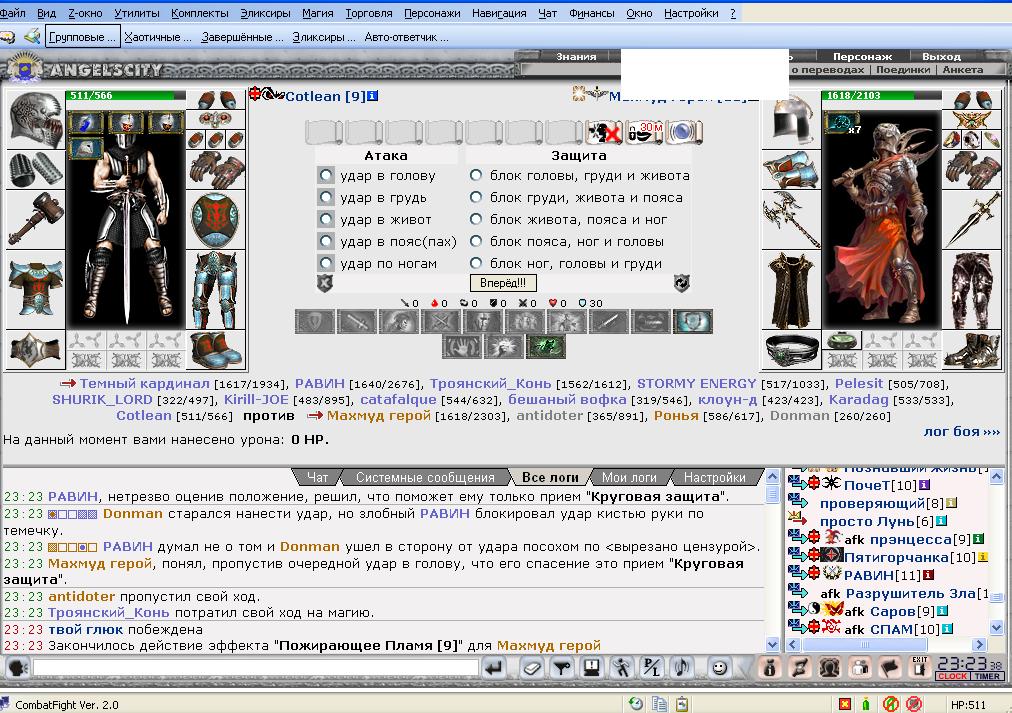
Task: Switch to the Мои логи tab
Action: tap(629, 477)
